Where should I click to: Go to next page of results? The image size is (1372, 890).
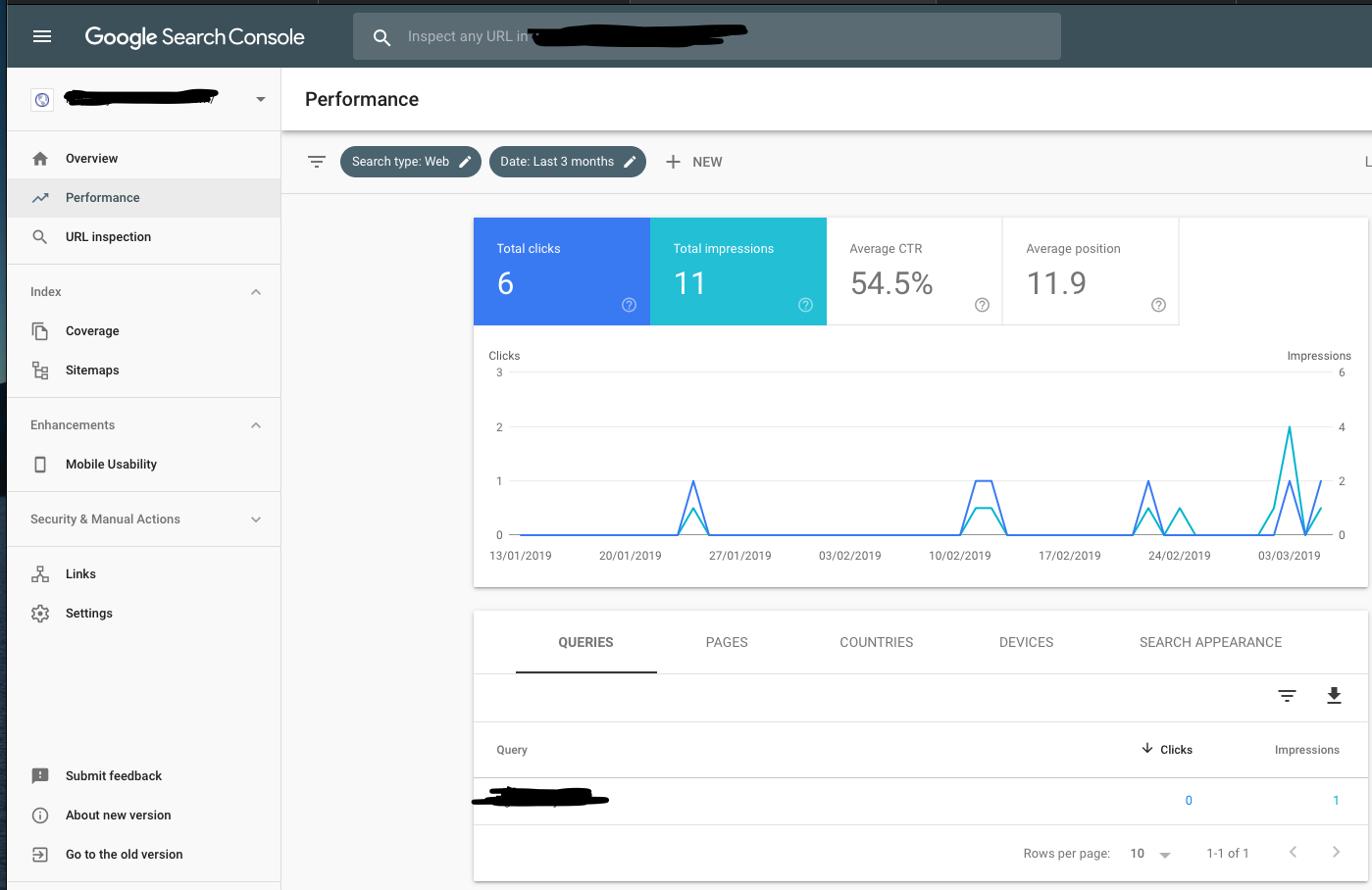point(1336,852)
